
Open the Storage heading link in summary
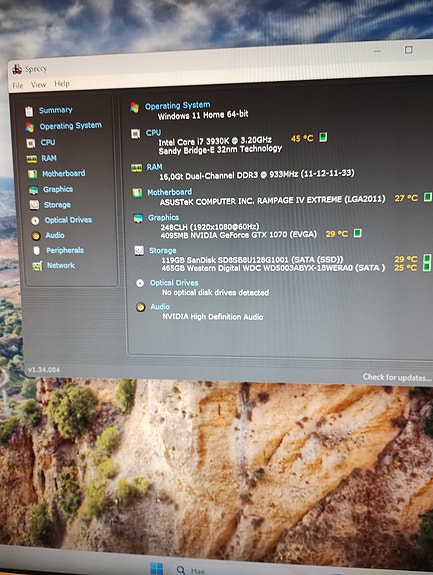pos(162,250)
